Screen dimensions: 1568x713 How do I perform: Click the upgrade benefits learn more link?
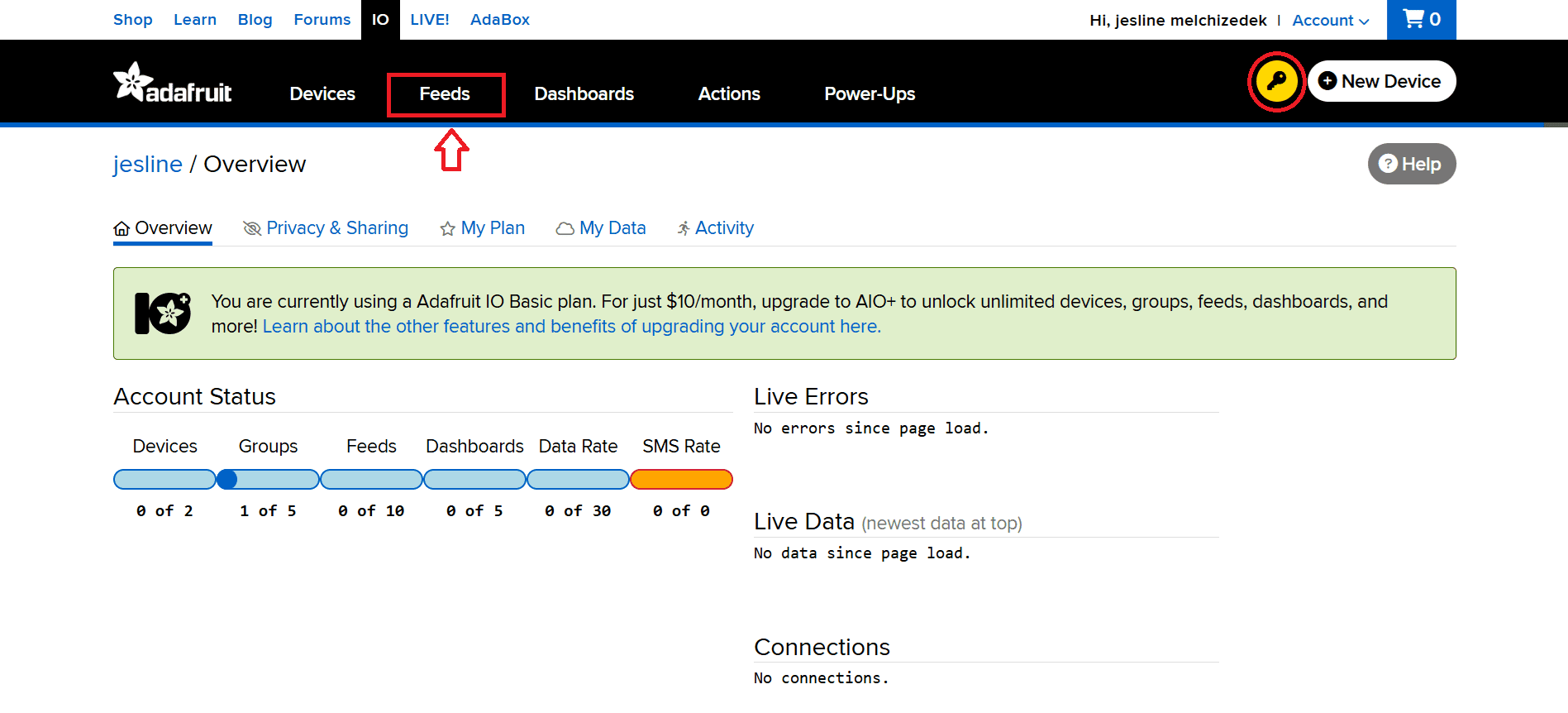[571, 327]
